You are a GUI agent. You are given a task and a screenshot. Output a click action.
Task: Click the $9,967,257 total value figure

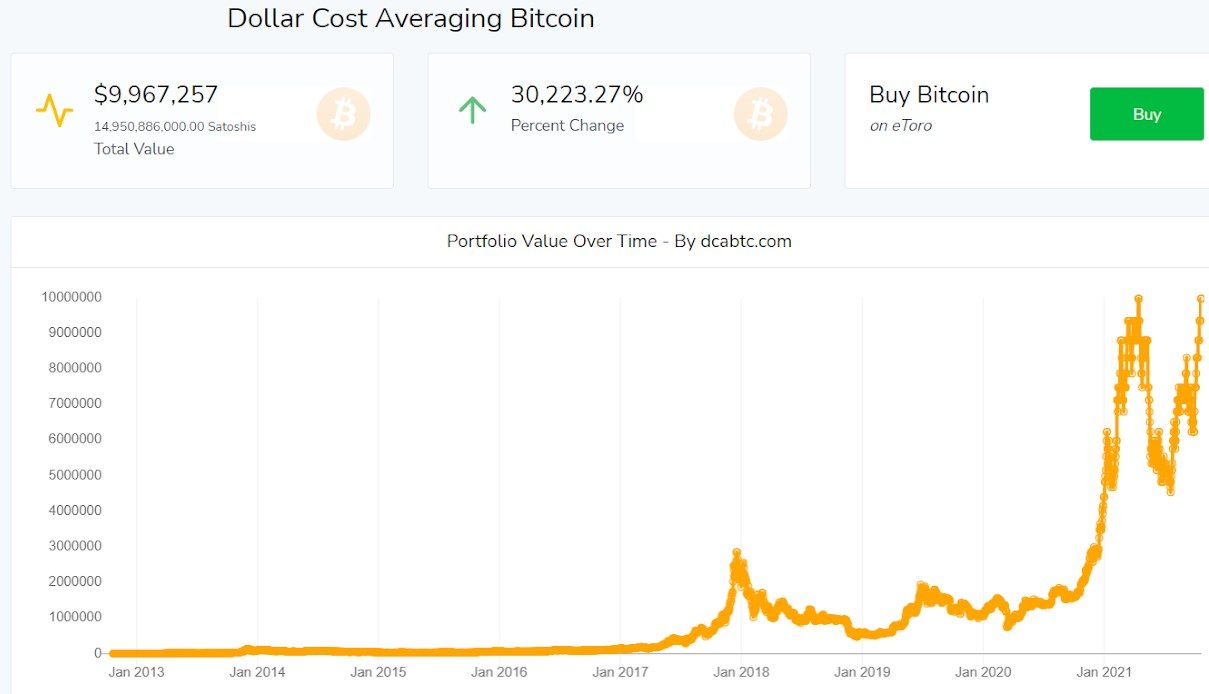[157, 94]
